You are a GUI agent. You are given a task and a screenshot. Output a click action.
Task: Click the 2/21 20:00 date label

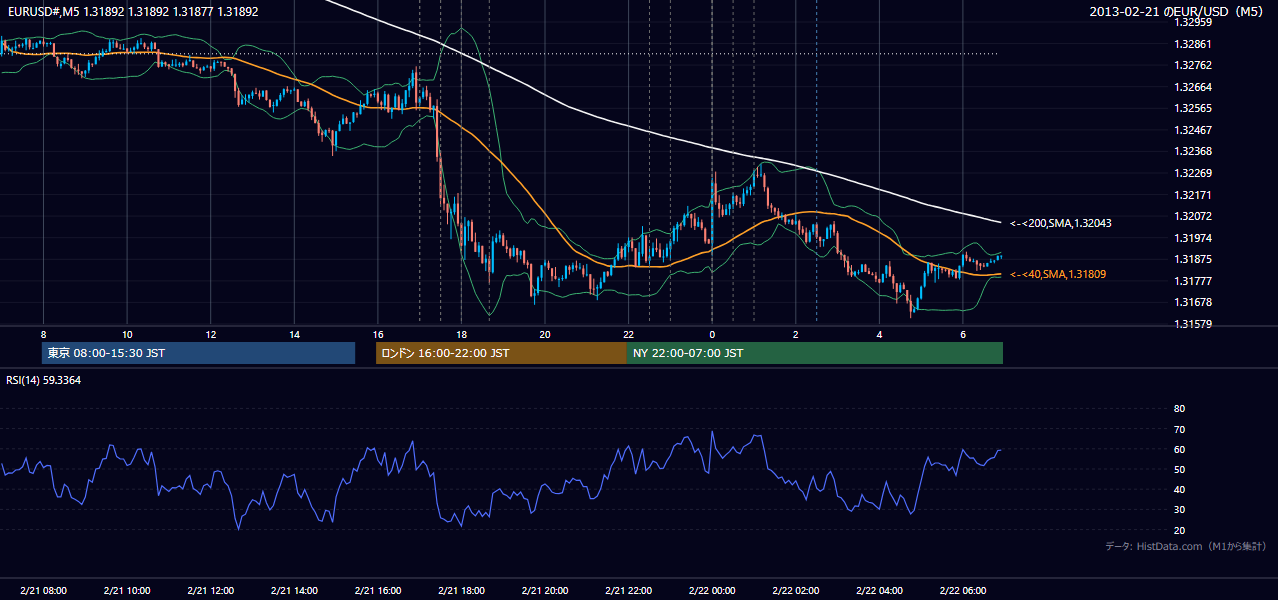click(545, 591)
